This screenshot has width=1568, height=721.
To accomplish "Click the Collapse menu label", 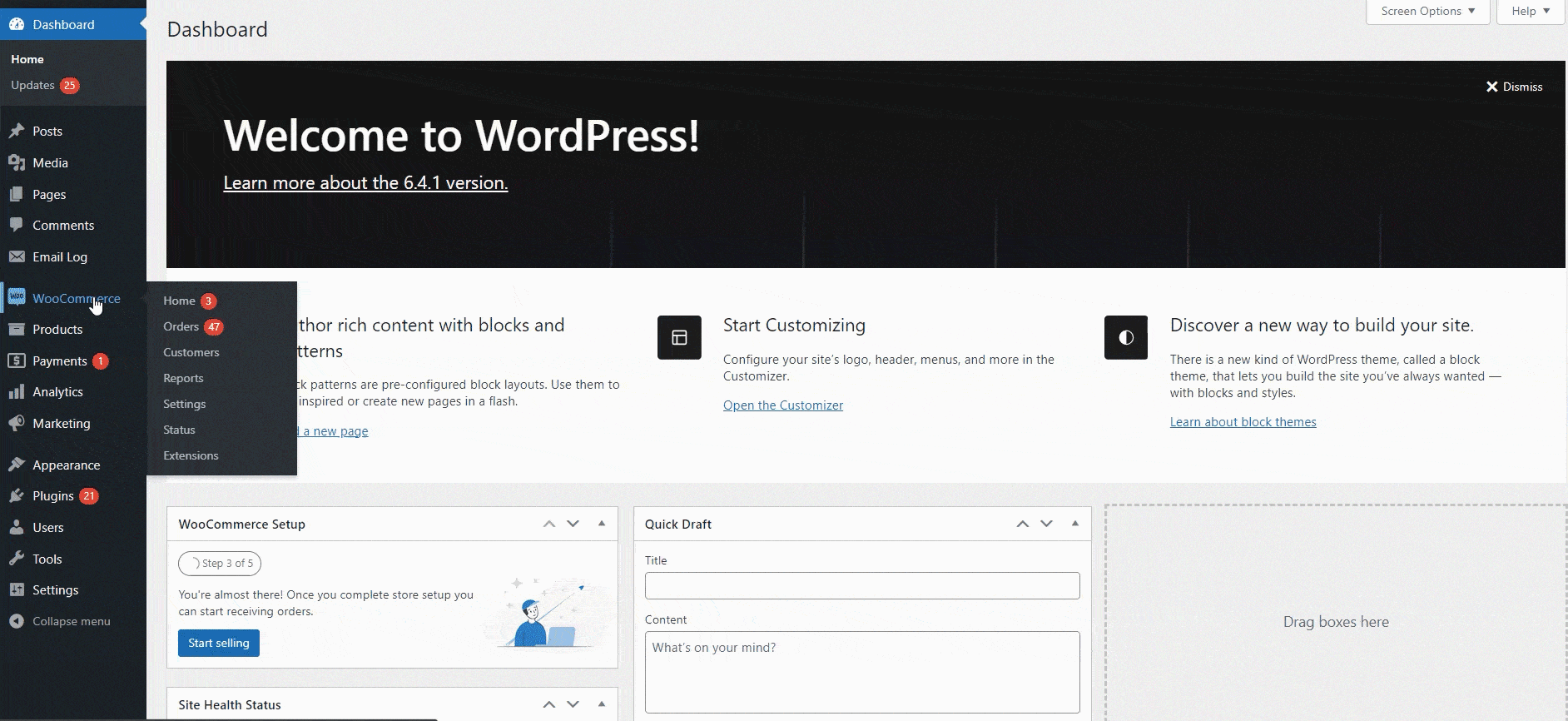I will coord(72,621).
